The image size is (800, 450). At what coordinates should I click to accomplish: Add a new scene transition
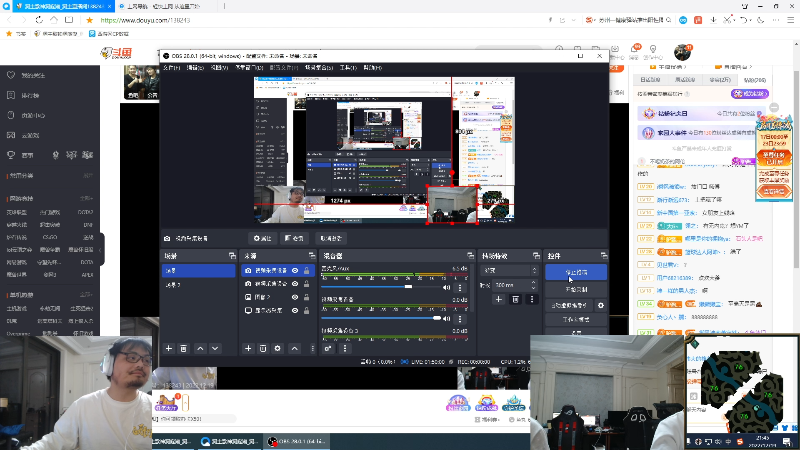[498, 299]
